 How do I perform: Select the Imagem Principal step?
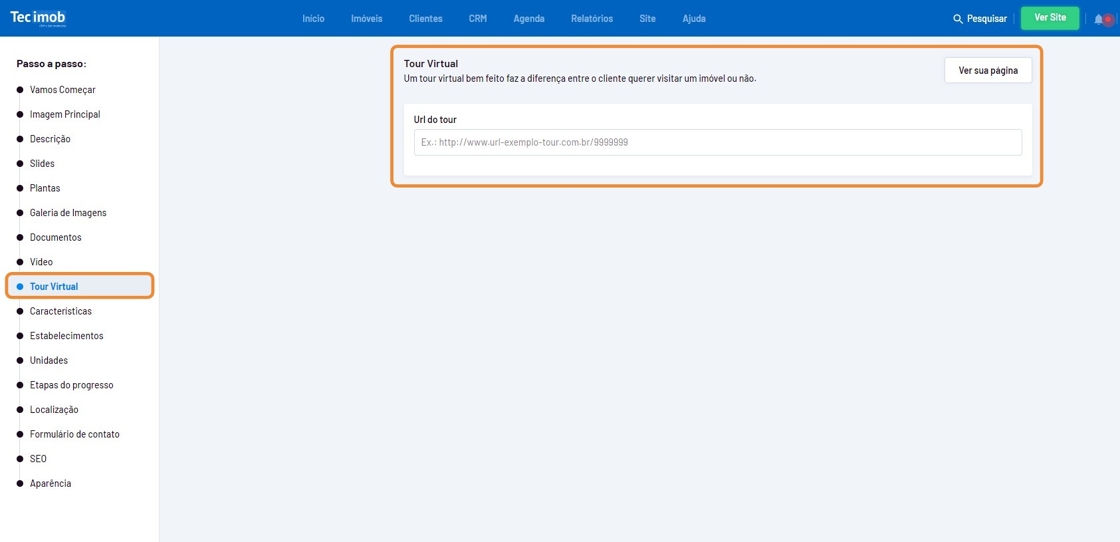click(x=65, y=114)
